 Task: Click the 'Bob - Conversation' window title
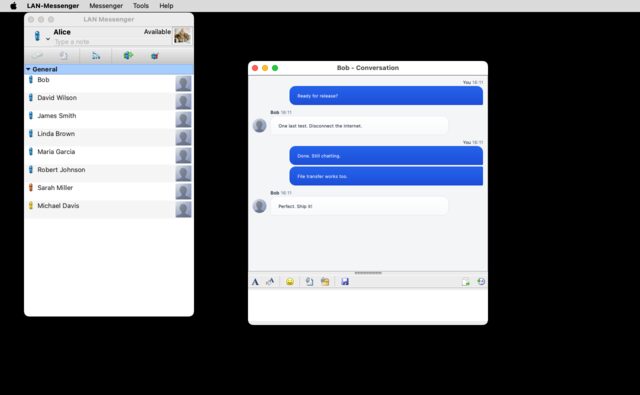368,68
